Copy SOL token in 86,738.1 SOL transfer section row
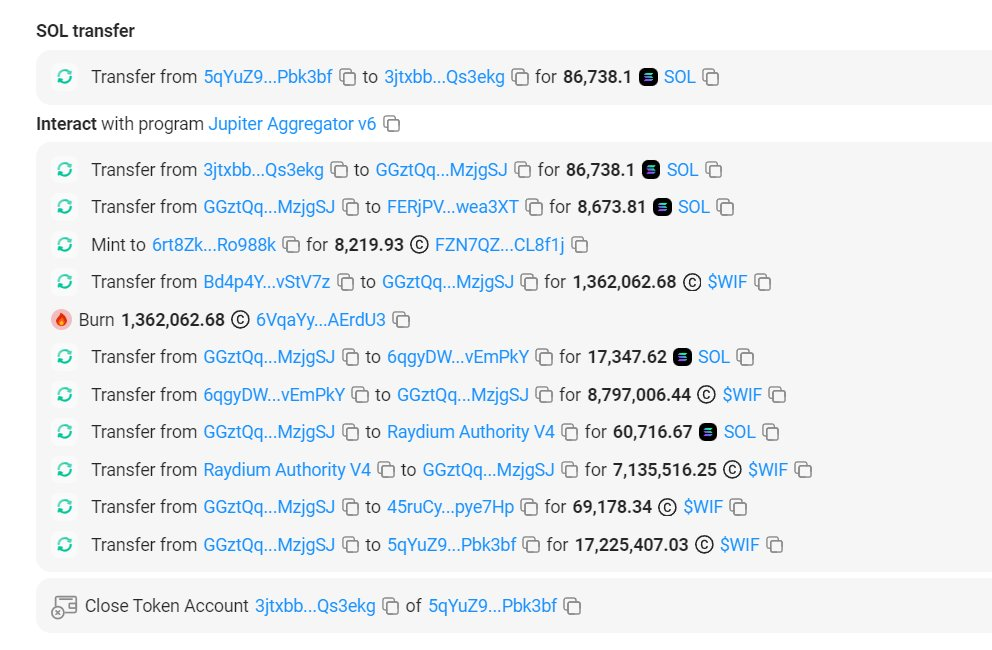This screenshot has width=992, height=650. 710,77
